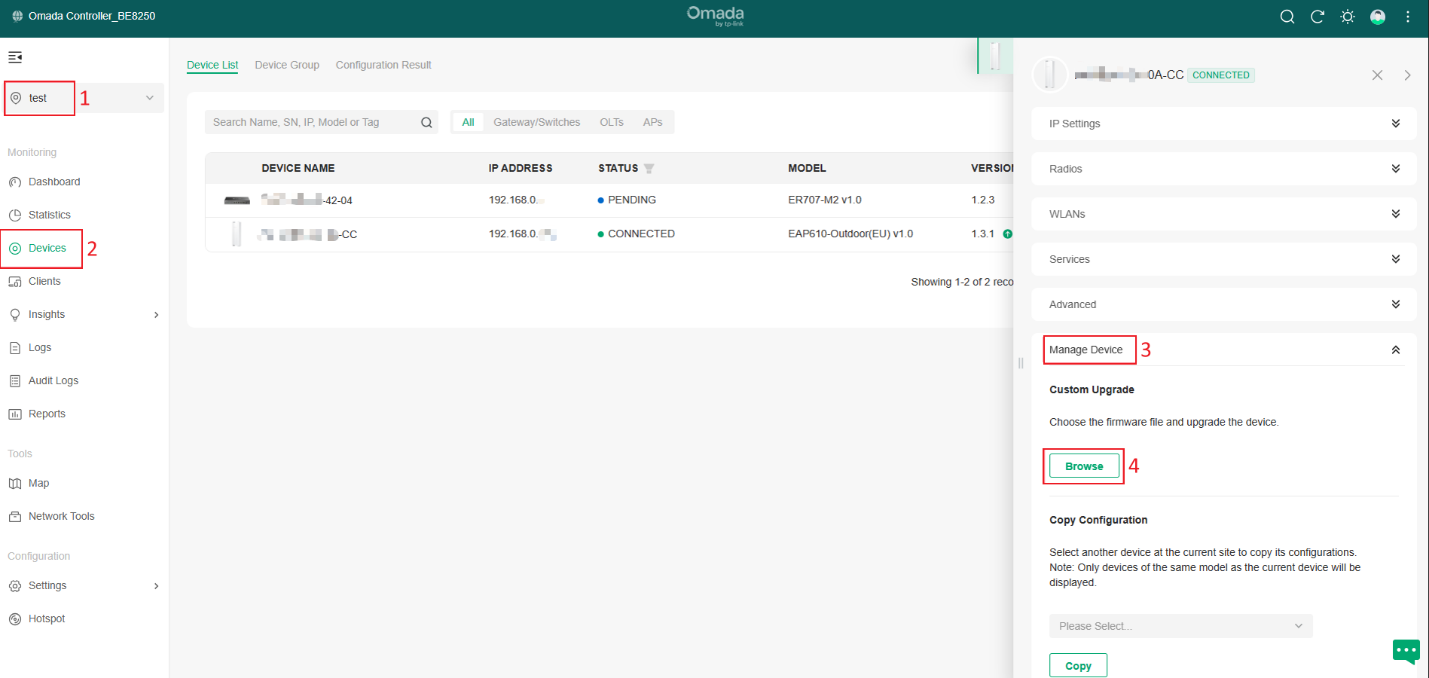Open the Please Select device dropdown
This screenshot has height=678, width=1429.
click(x=1180, y=626)
